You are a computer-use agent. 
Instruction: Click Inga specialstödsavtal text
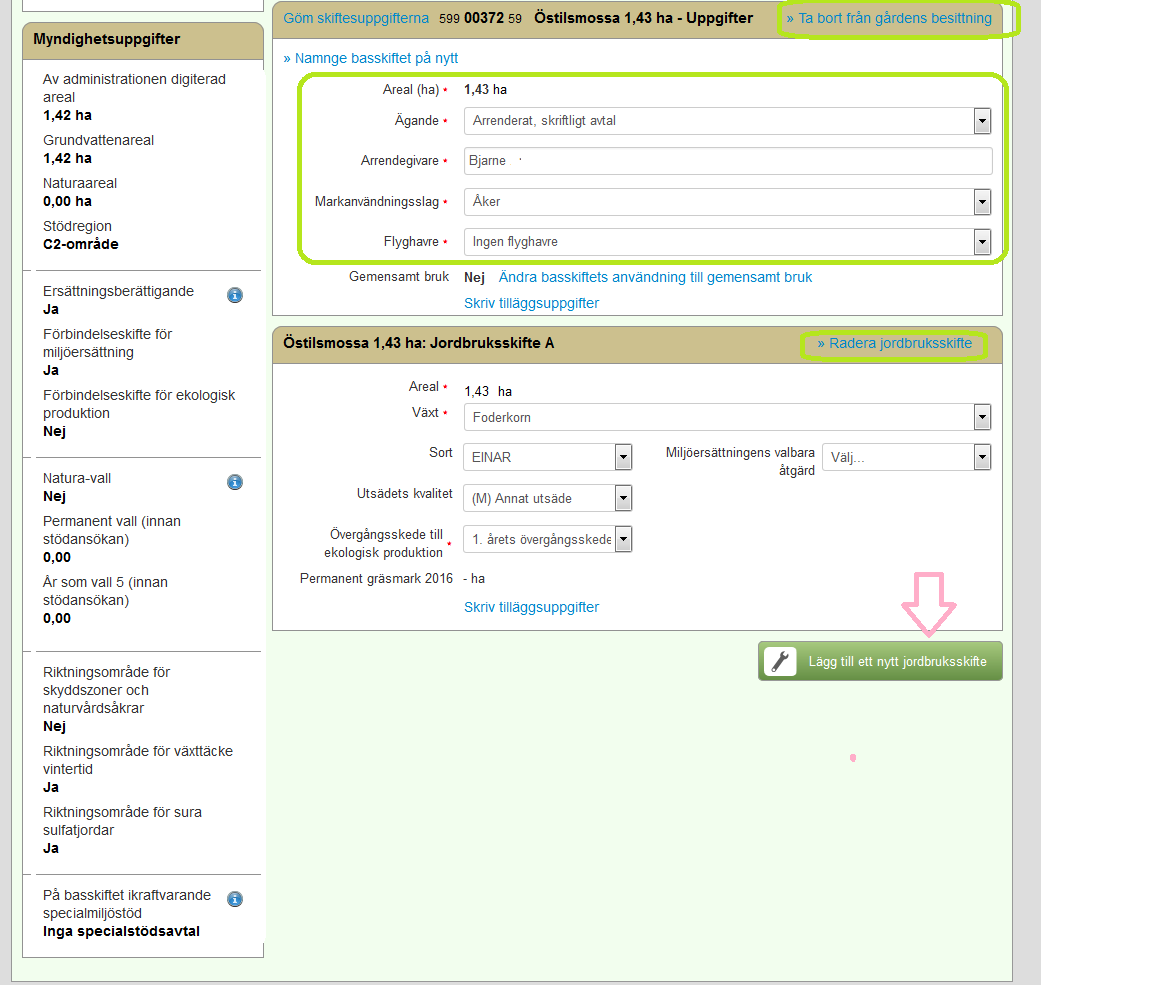point(121,931)
